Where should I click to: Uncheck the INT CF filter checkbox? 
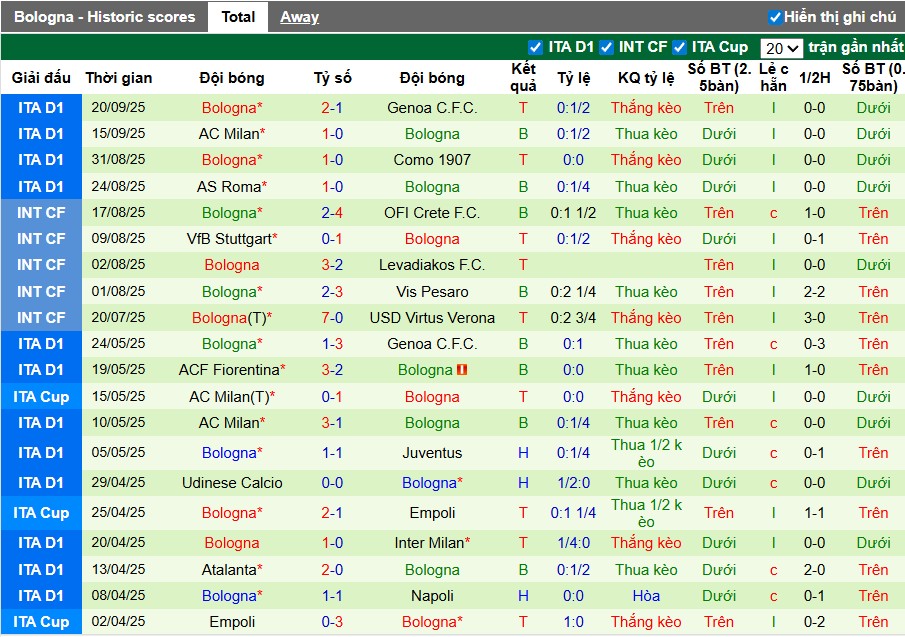pyautogui.click(x=606, y=47)
